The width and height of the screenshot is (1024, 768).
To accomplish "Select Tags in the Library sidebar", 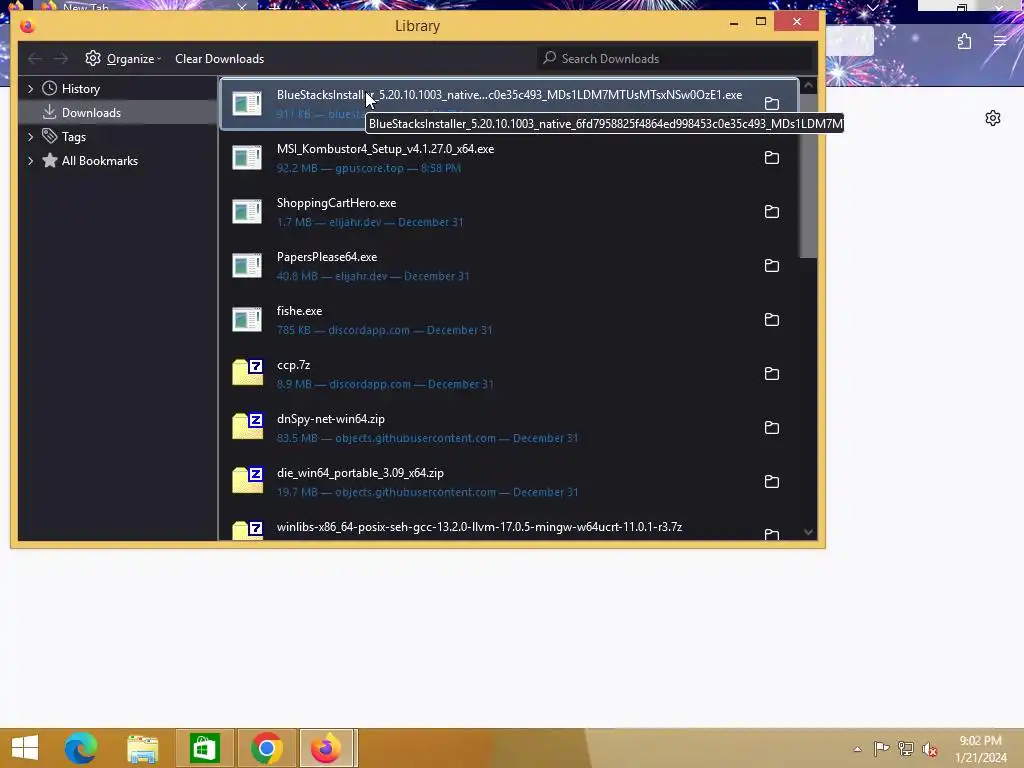I will [118, 136].
